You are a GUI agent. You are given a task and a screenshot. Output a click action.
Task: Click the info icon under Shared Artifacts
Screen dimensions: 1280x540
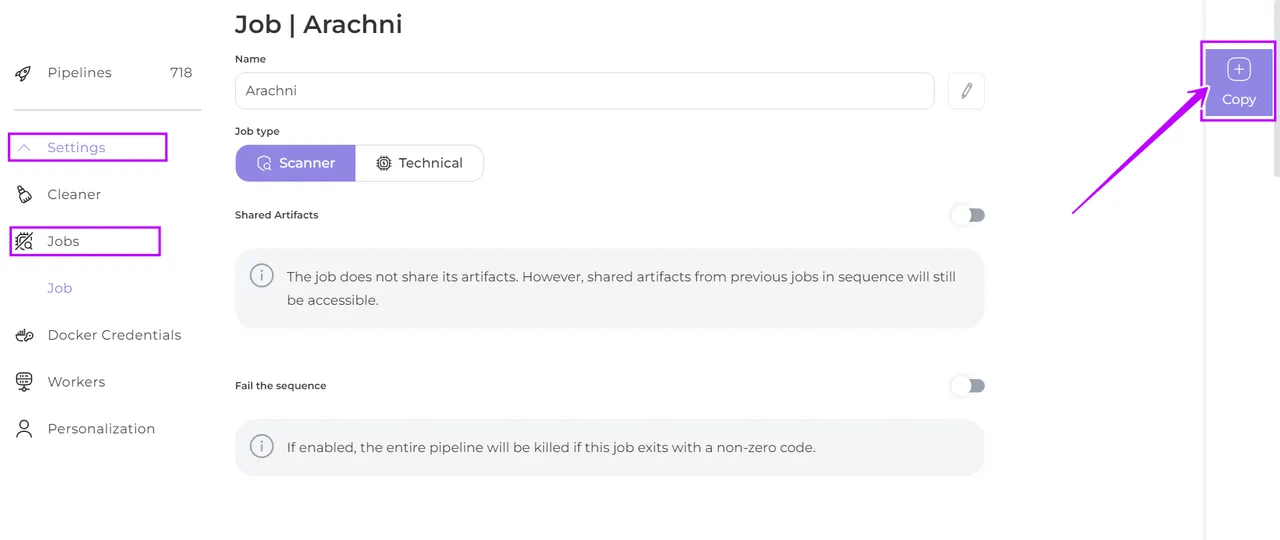pyautogui.click(x=262, y=275)
